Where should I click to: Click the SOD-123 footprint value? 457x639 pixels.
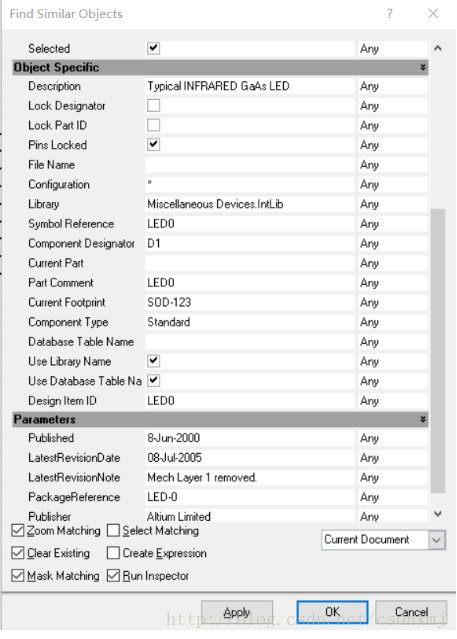(249, 302)
